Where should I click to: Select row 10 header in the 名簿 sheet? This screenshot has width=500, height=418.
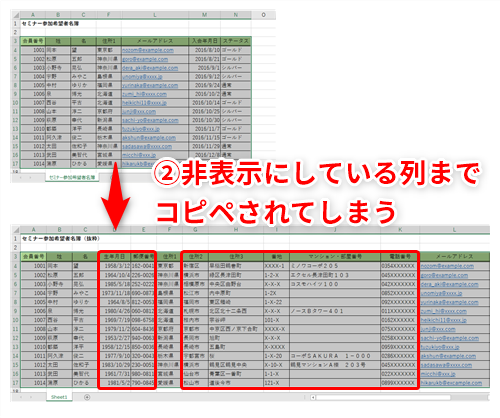(x=15, y=103)
